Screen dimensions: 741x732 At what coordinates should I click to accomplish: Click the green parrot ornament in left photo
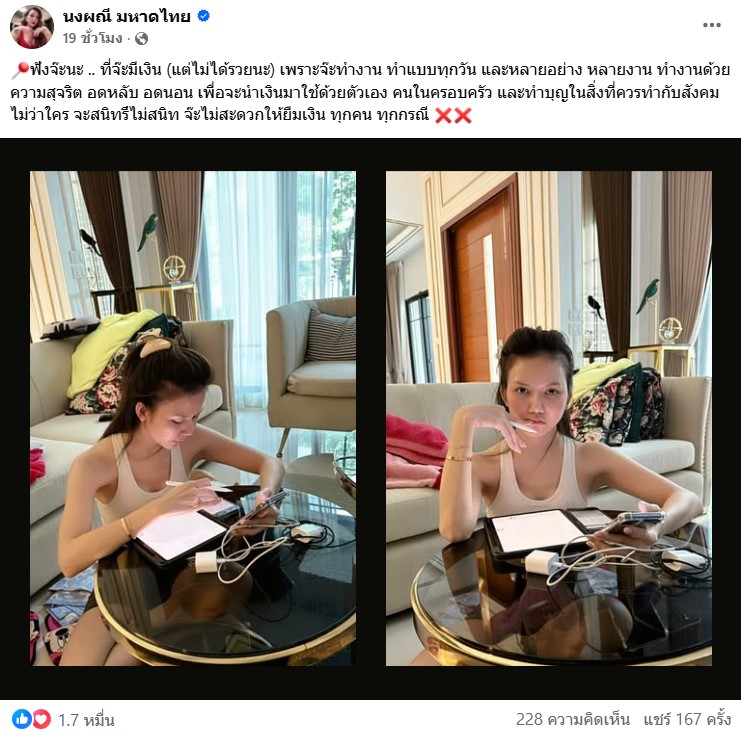point(148,233)
